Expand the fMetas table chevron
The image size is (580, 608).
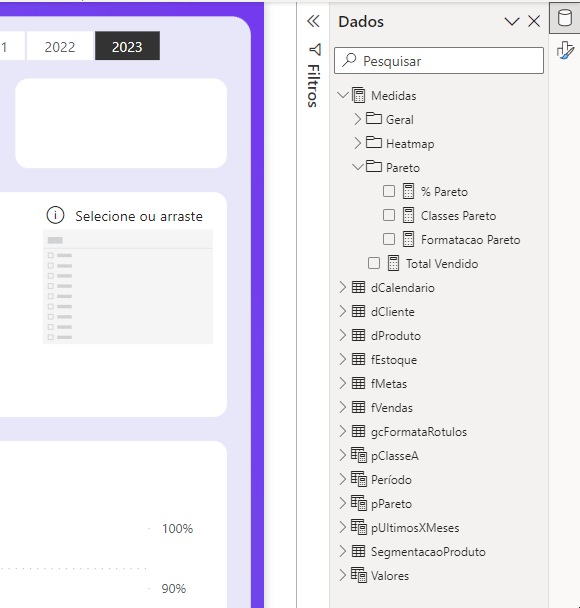point(343,383)
